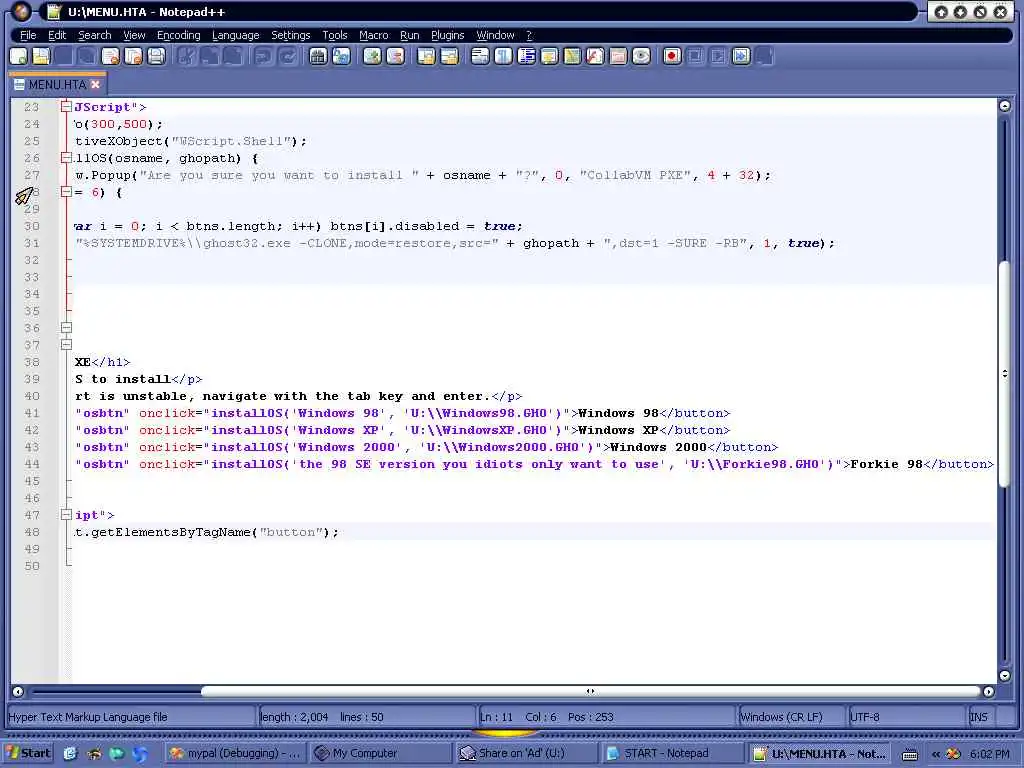Toggle Show All Characters pilcrow icon
Image resolution: width=1024 pixels, height=768 pixels.
[x=504, y=56]
